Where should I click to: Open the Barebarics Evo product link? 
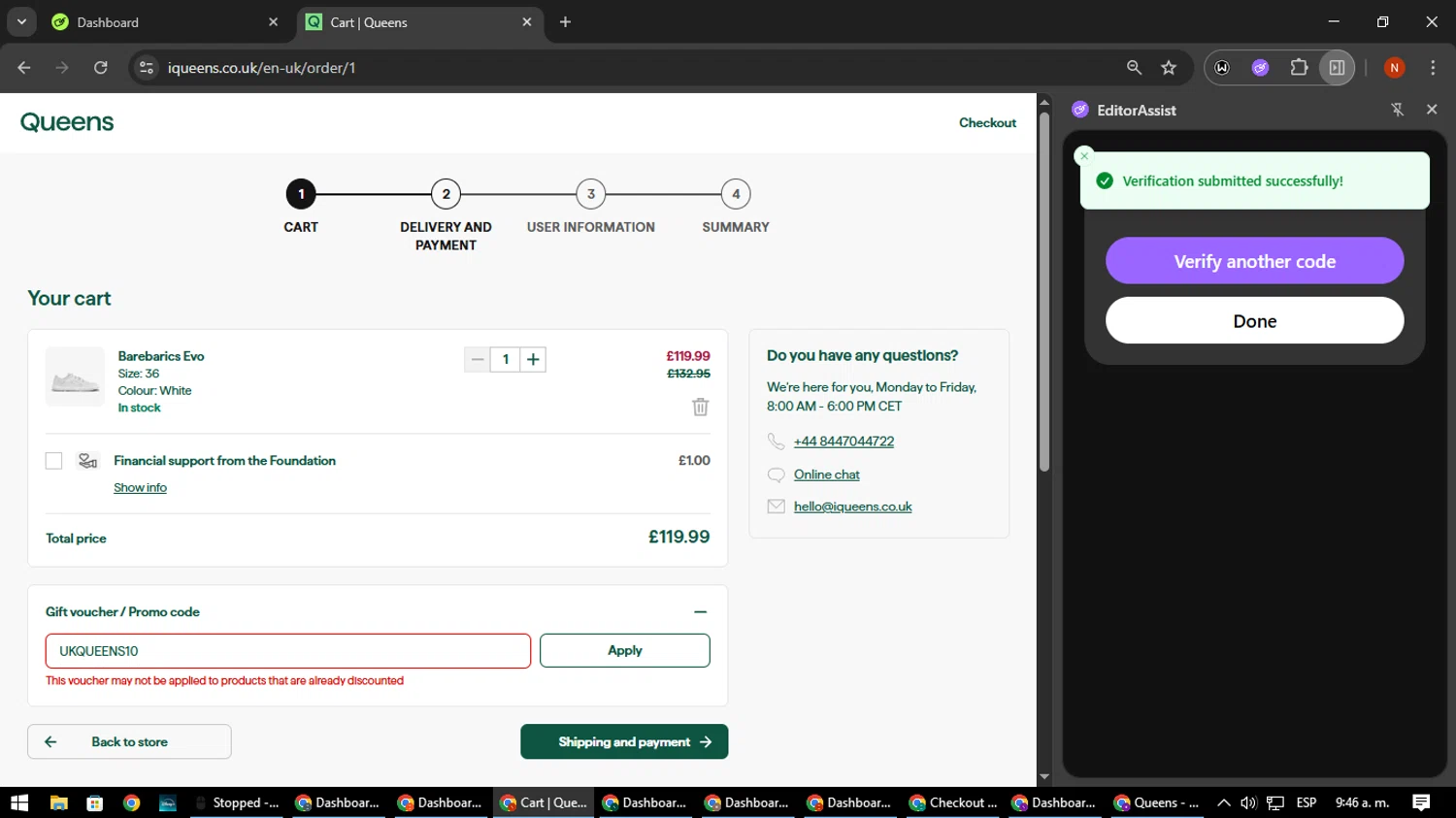coord(161,356)
